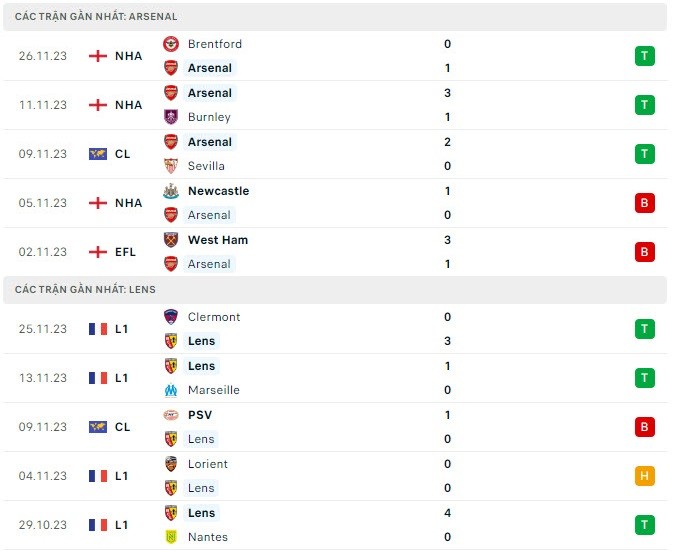Click the PSV club crest icon

click(171, 415)
